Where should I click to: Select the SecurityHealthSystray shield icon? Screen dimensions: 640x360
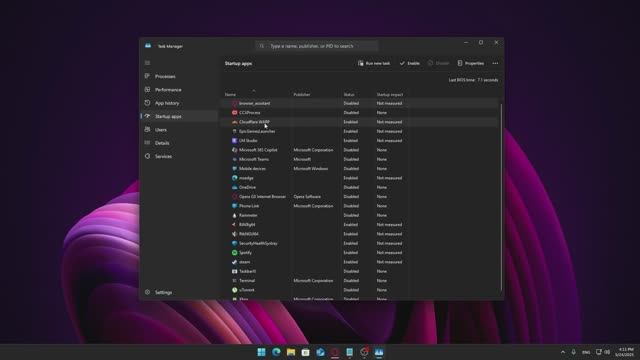[x=234, y=243]
